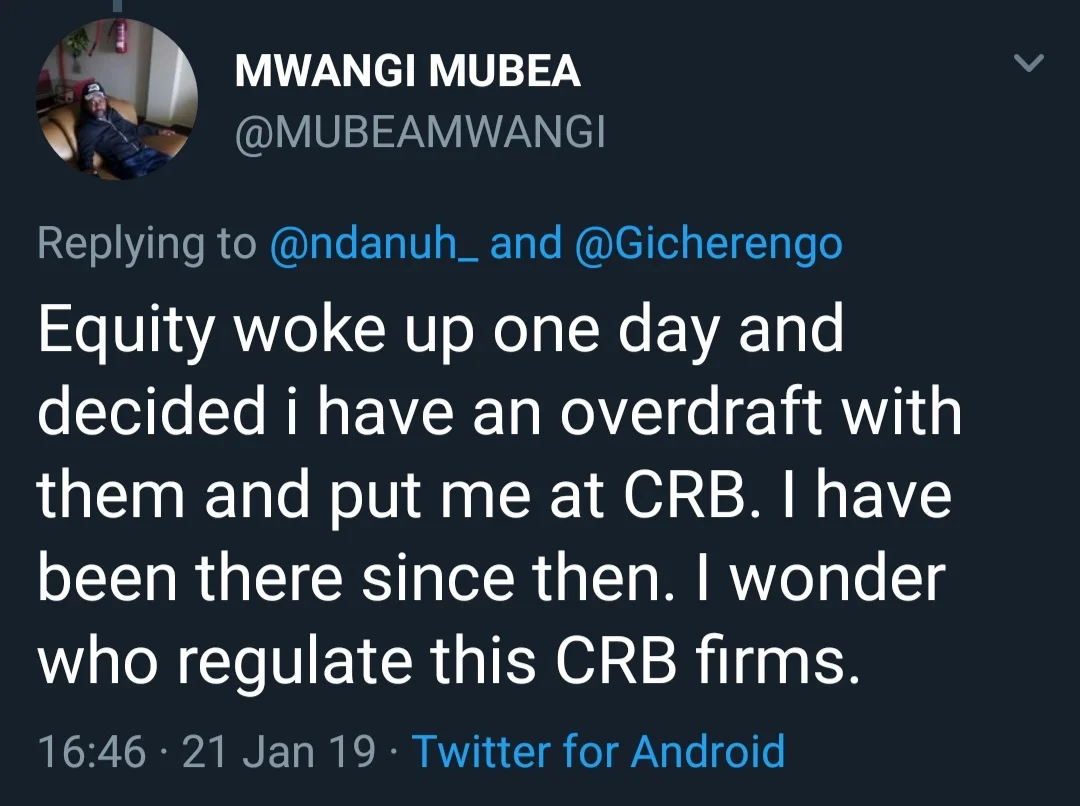Click the word 'wonder' in the tweet

[840, 580]
